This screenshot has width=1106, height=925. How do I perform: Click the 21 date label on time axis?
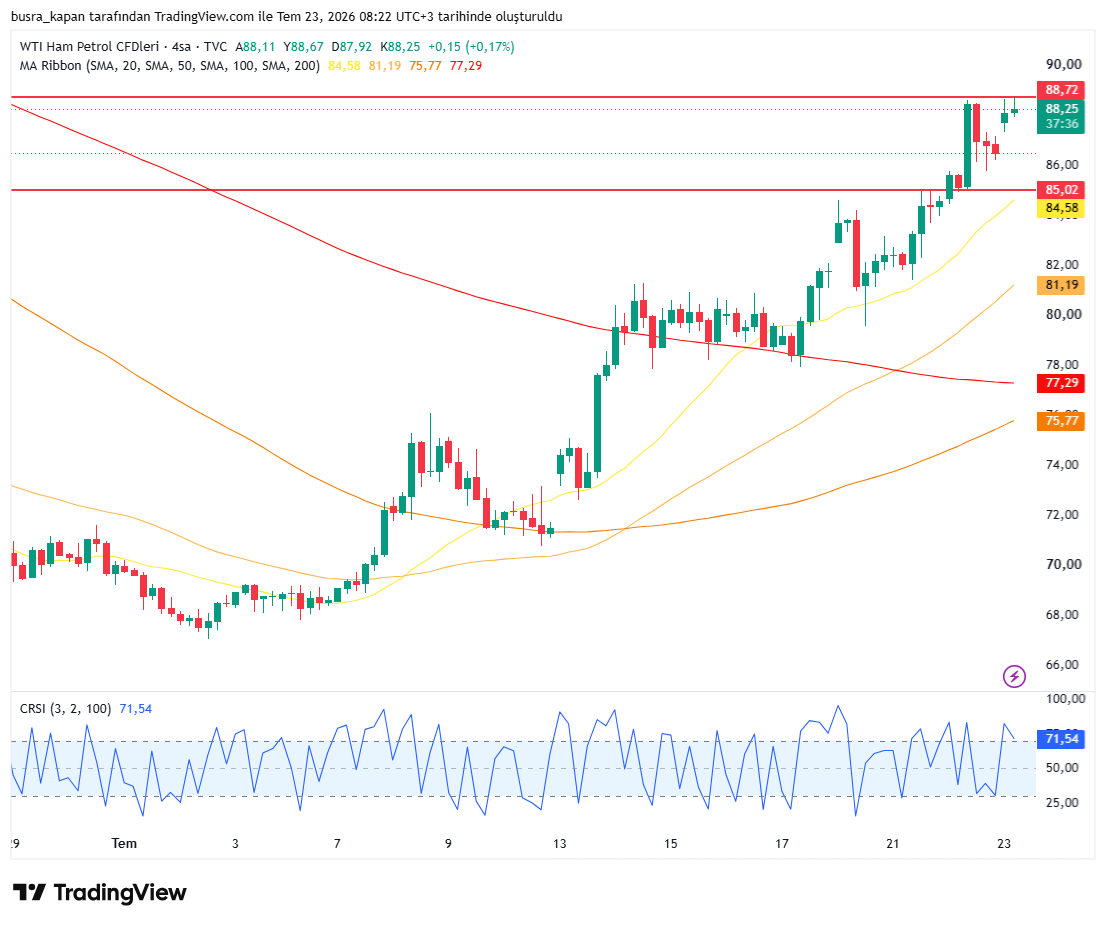pos(893,843)
